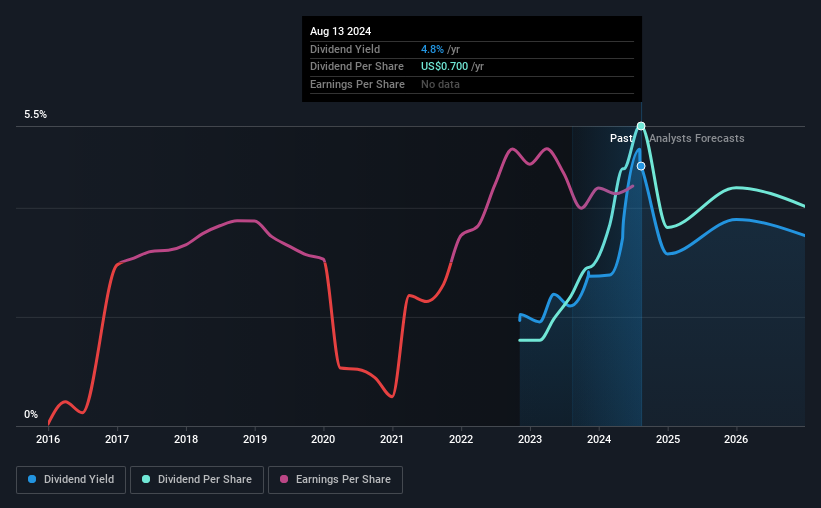Toggle the Dividend Per Share legend button
Viewport: 821px width, 508px height.
point(197,480)
